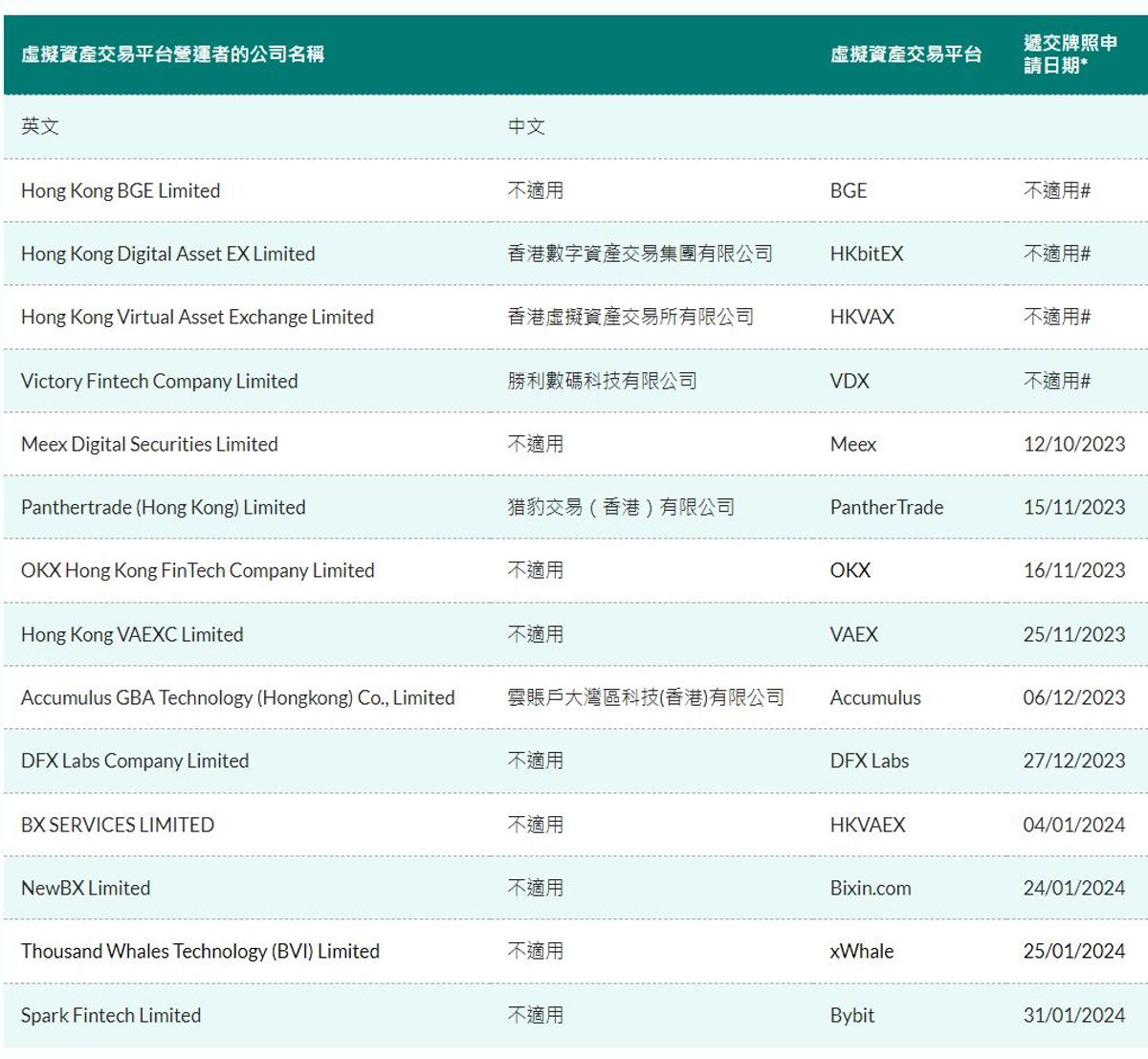Click 不適用# in the HKVAX row

tap(1057, 317)
